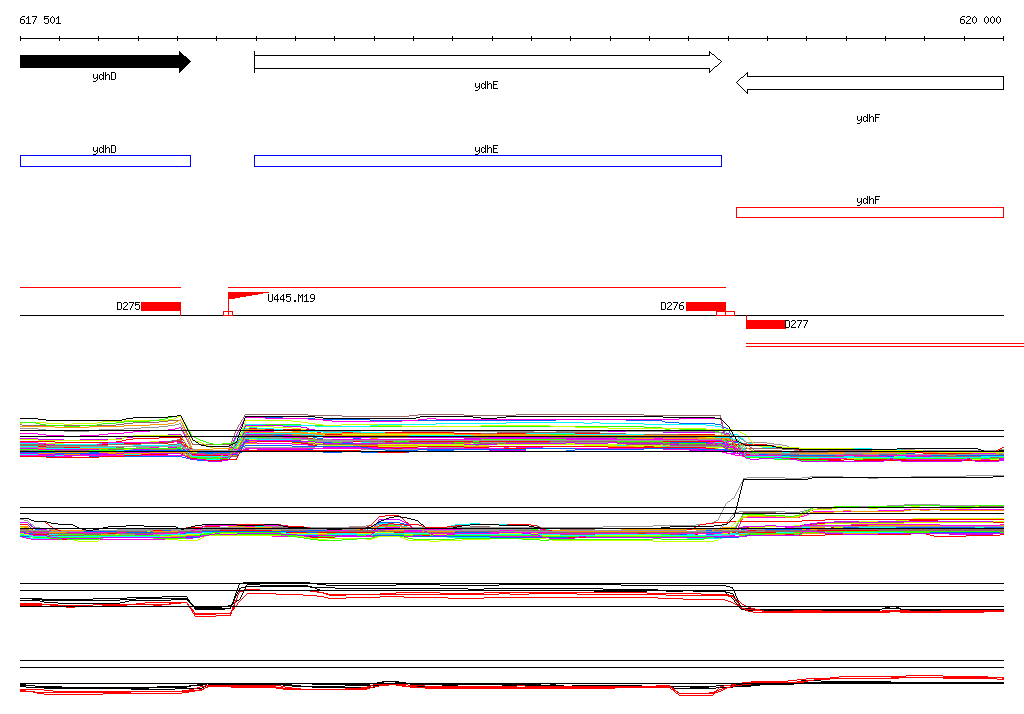Select the blue ydhD rectangle
This screenshot has height=714, width=1024.
[105, 161]
